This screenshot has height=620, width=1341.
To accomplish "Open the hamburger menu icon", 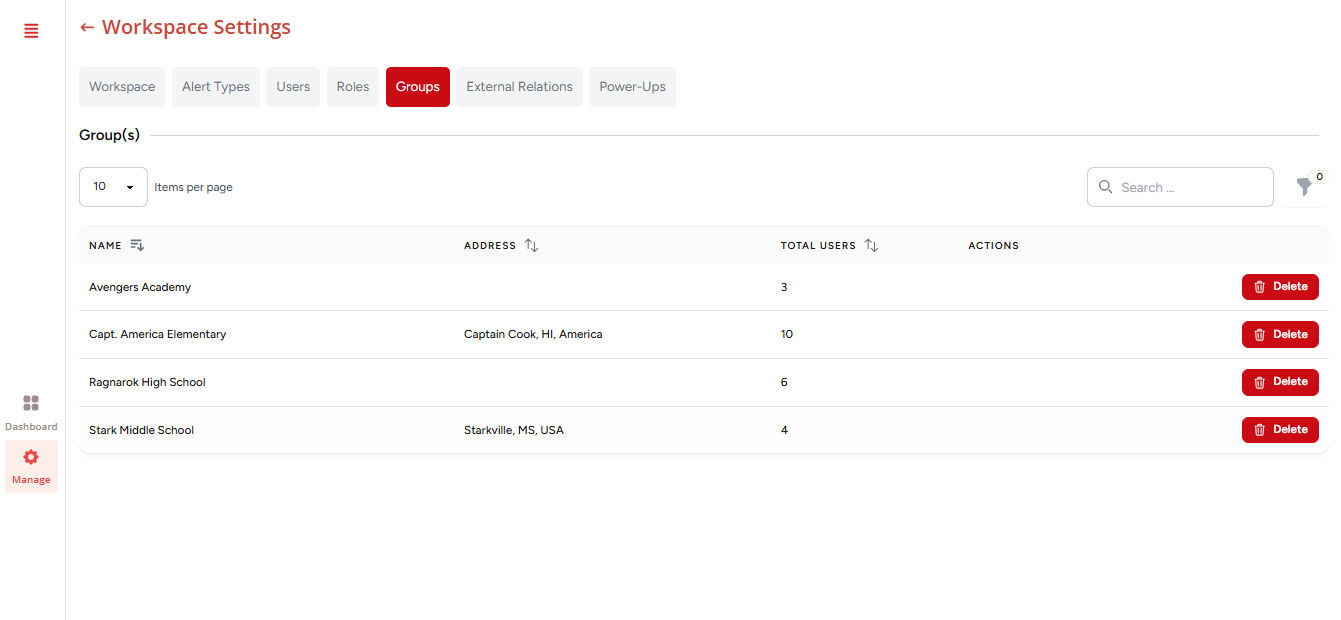I will (31, 31).
